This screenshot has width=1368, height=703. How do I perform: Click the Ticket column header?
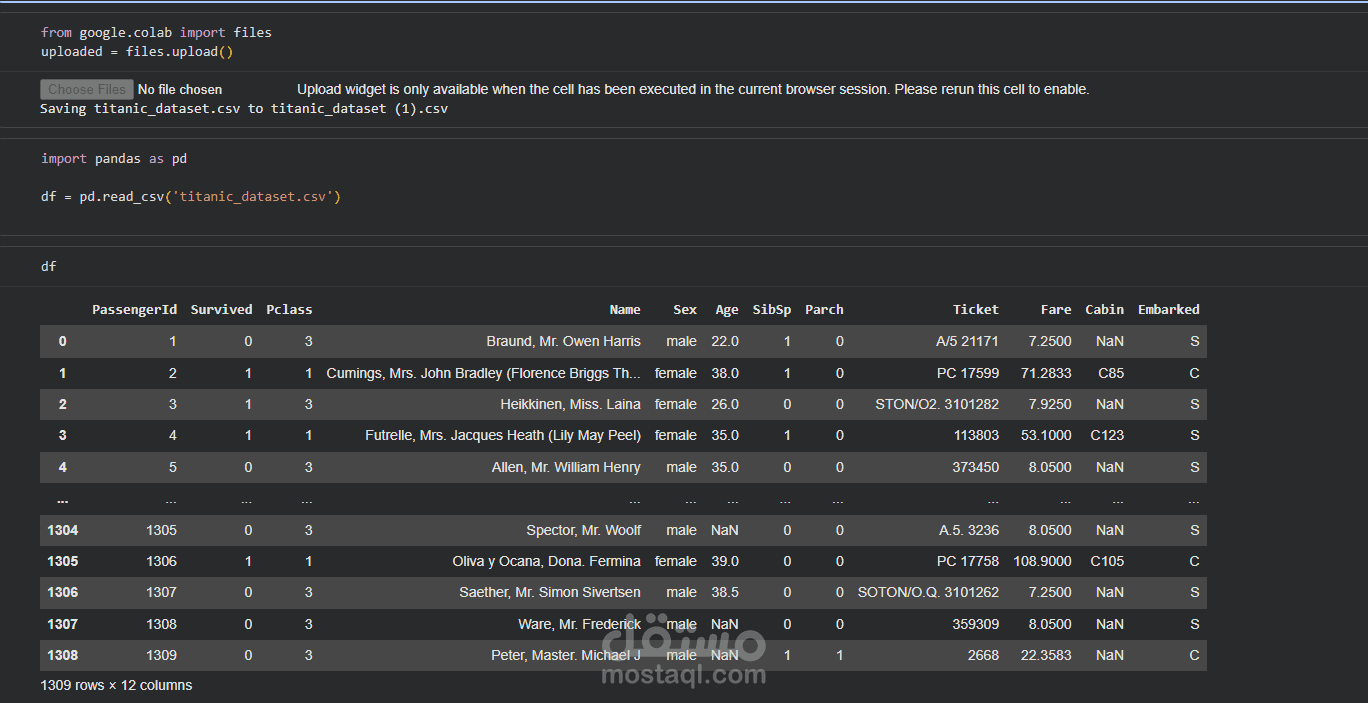(x=975, y=310)
